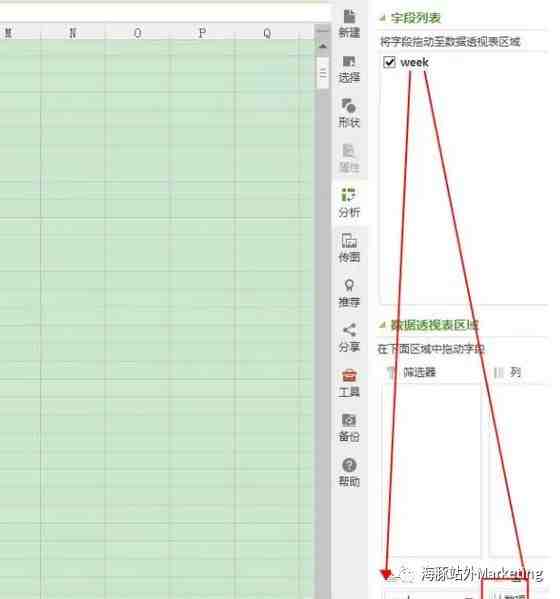Click the 分享 (Share) sidebar icon

click(x=349, y=338)
